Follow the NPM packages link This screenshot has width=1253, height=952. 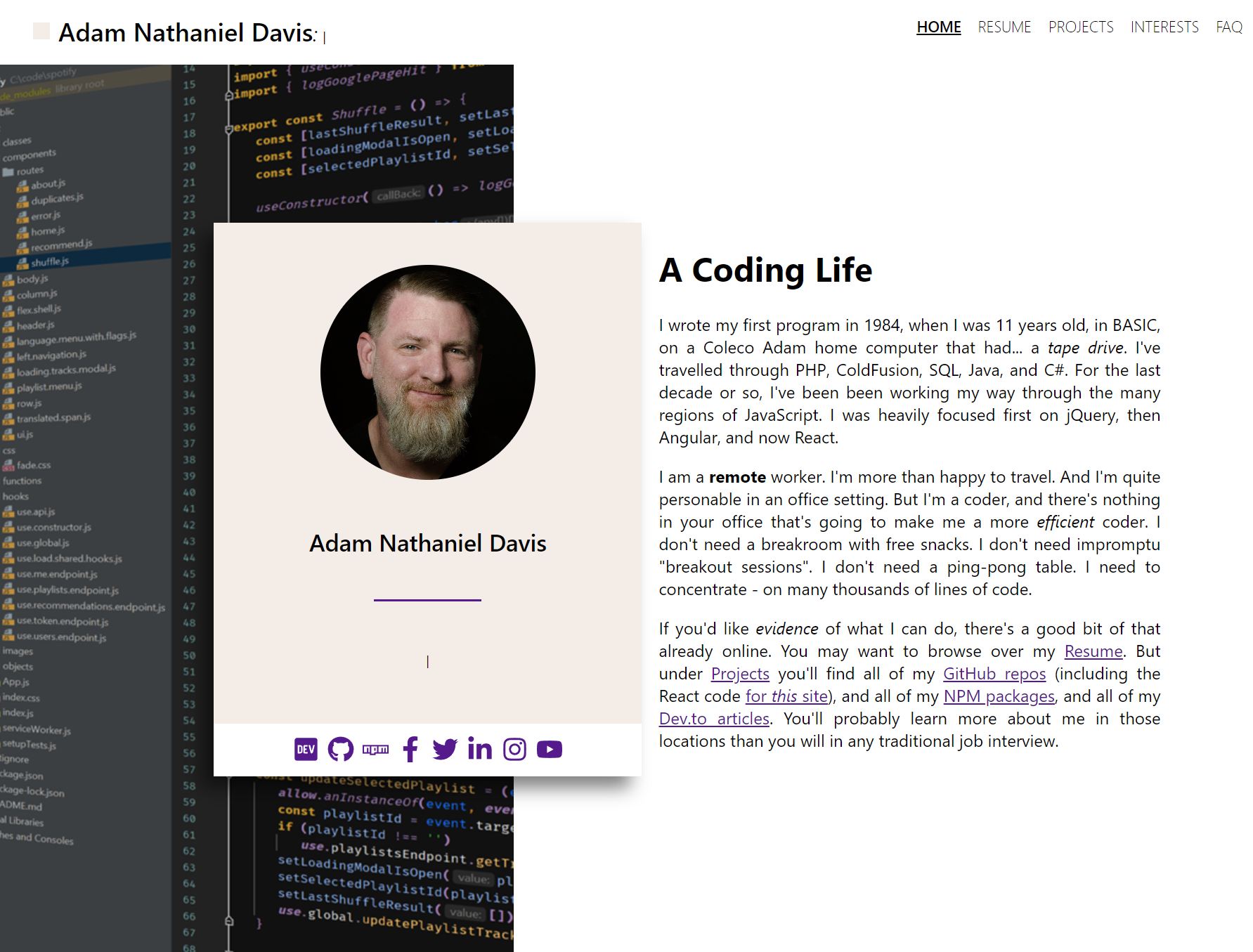coord(999,696)
